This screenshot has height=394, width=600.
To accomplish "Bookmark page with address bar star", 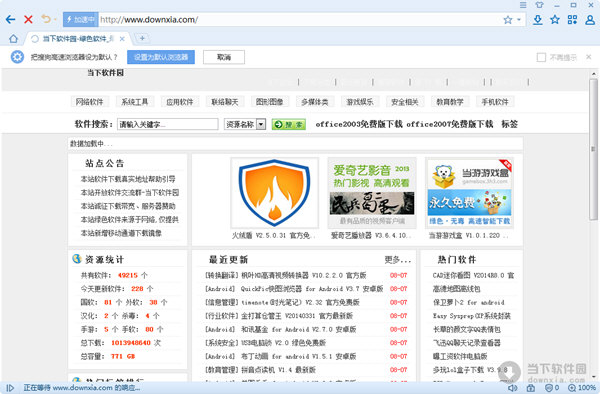I will [508, 20].
